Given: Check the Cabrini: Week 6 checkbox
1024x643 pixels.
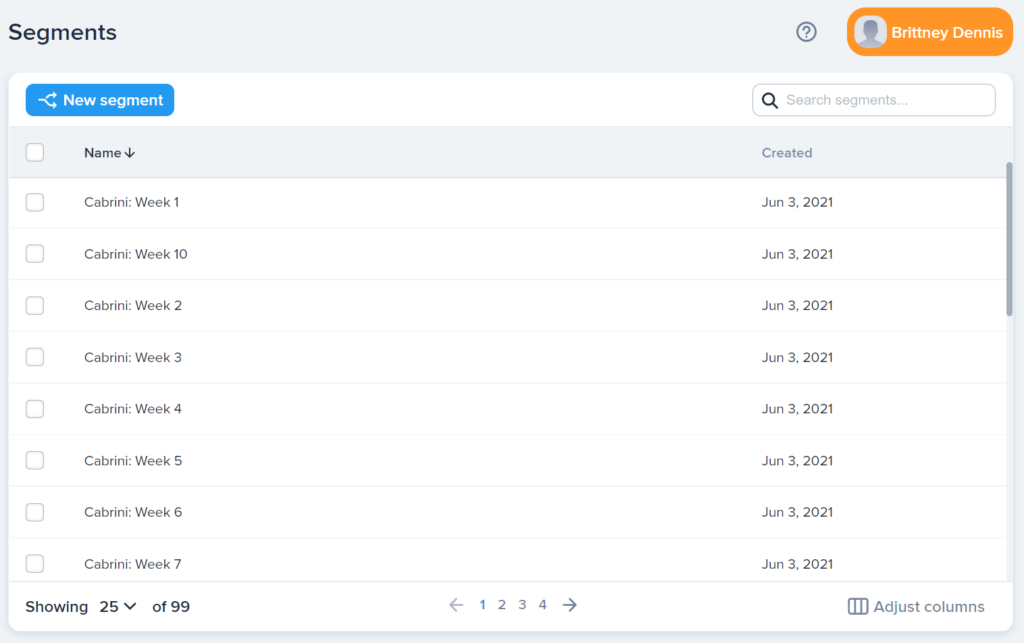Looking at the screenshot, I should (35, 512).
